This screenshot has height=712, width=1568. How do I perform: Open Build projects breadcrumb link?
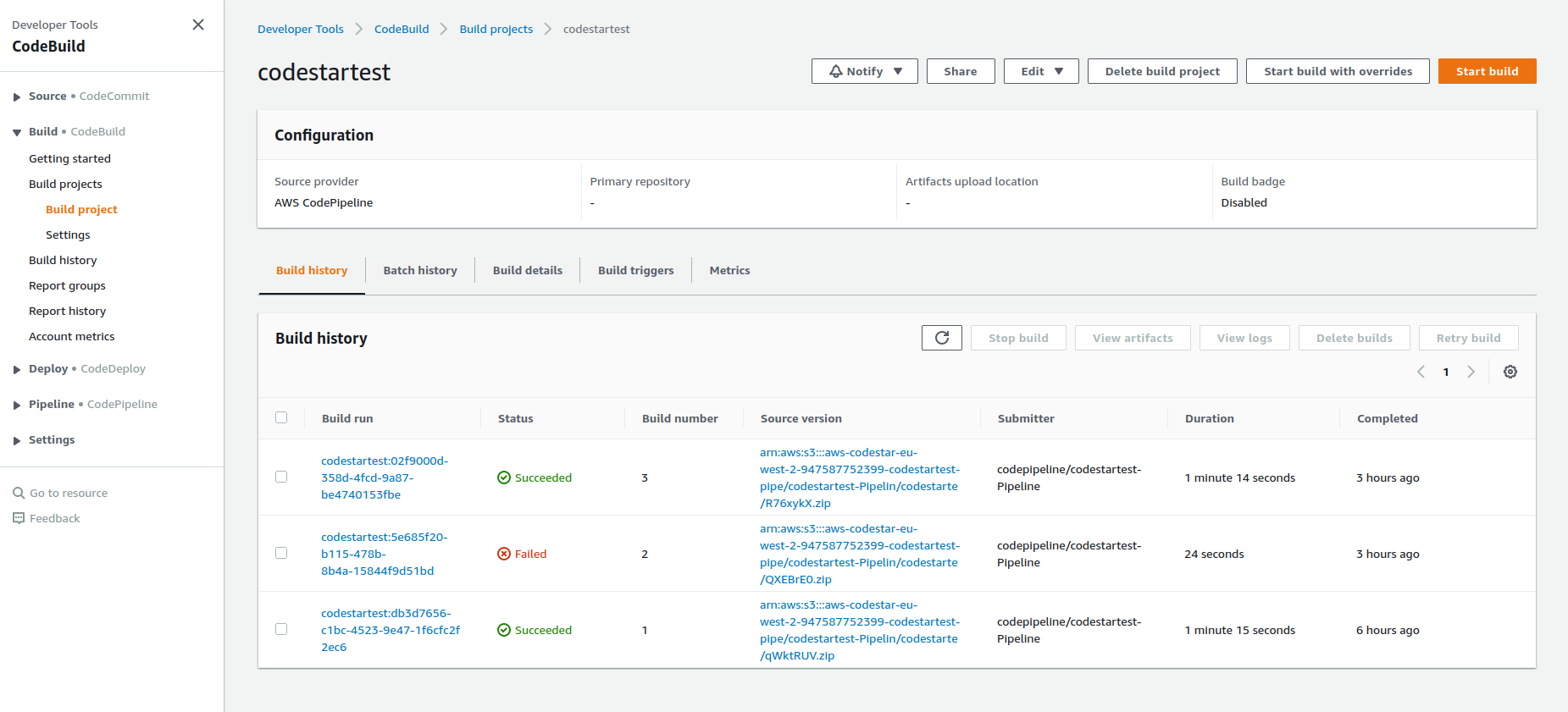coord(496,29)
